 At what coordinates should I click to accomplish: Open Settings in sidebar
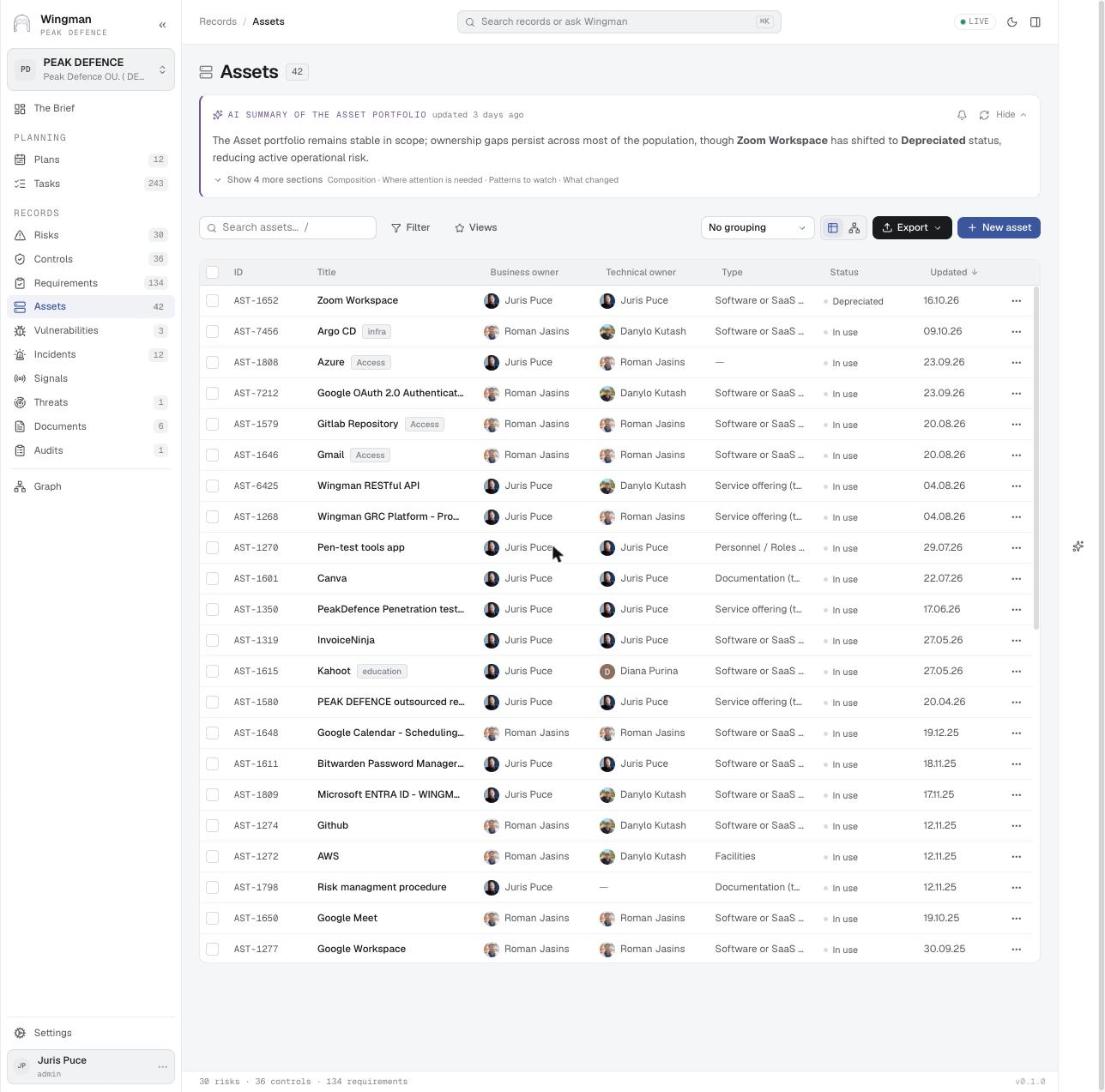[x=91, y=1033]
